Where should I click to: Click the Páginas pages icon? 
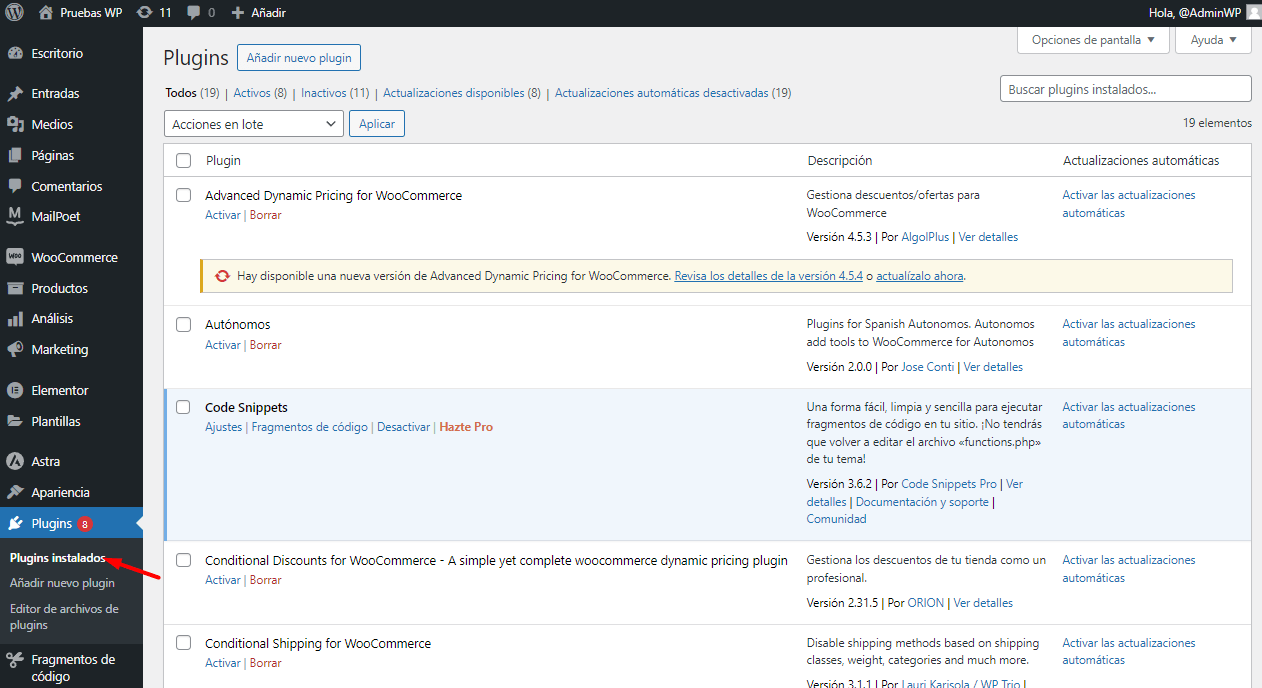click(15, 155)
